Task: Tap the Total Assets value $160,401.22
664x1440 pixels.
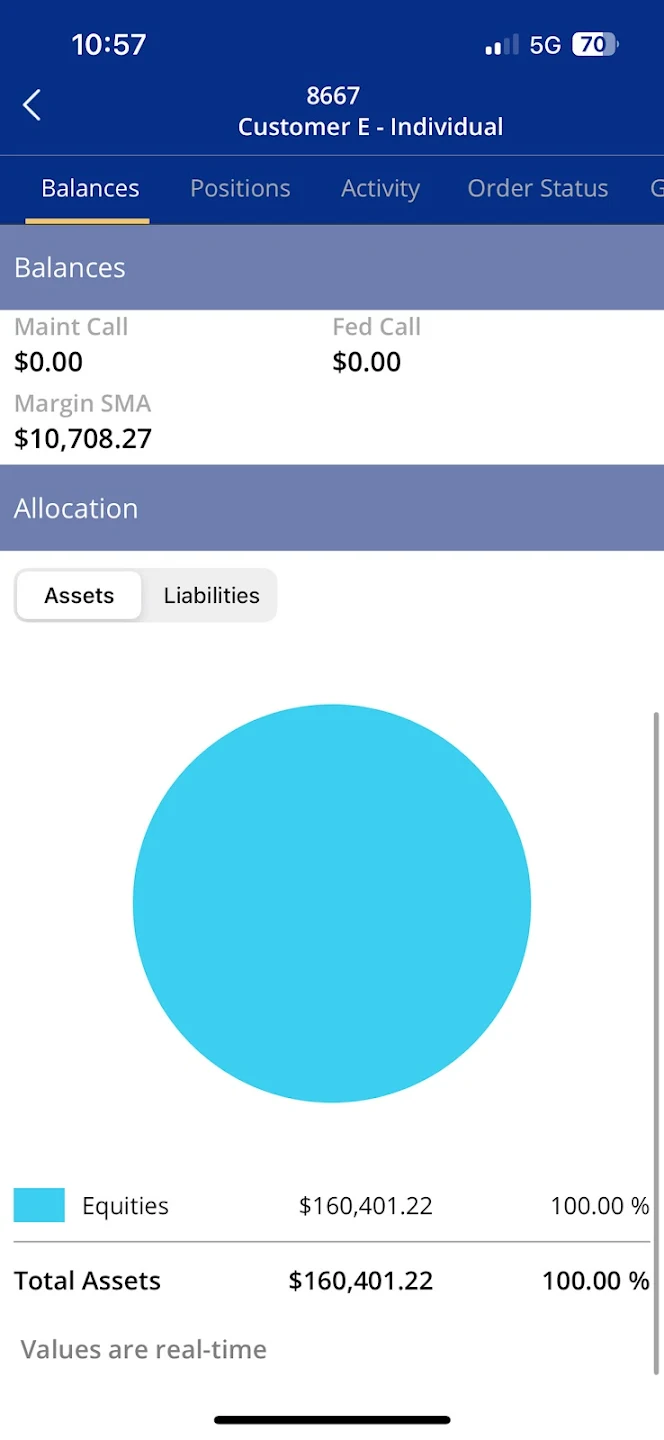Action: [x=361, y=1280]
